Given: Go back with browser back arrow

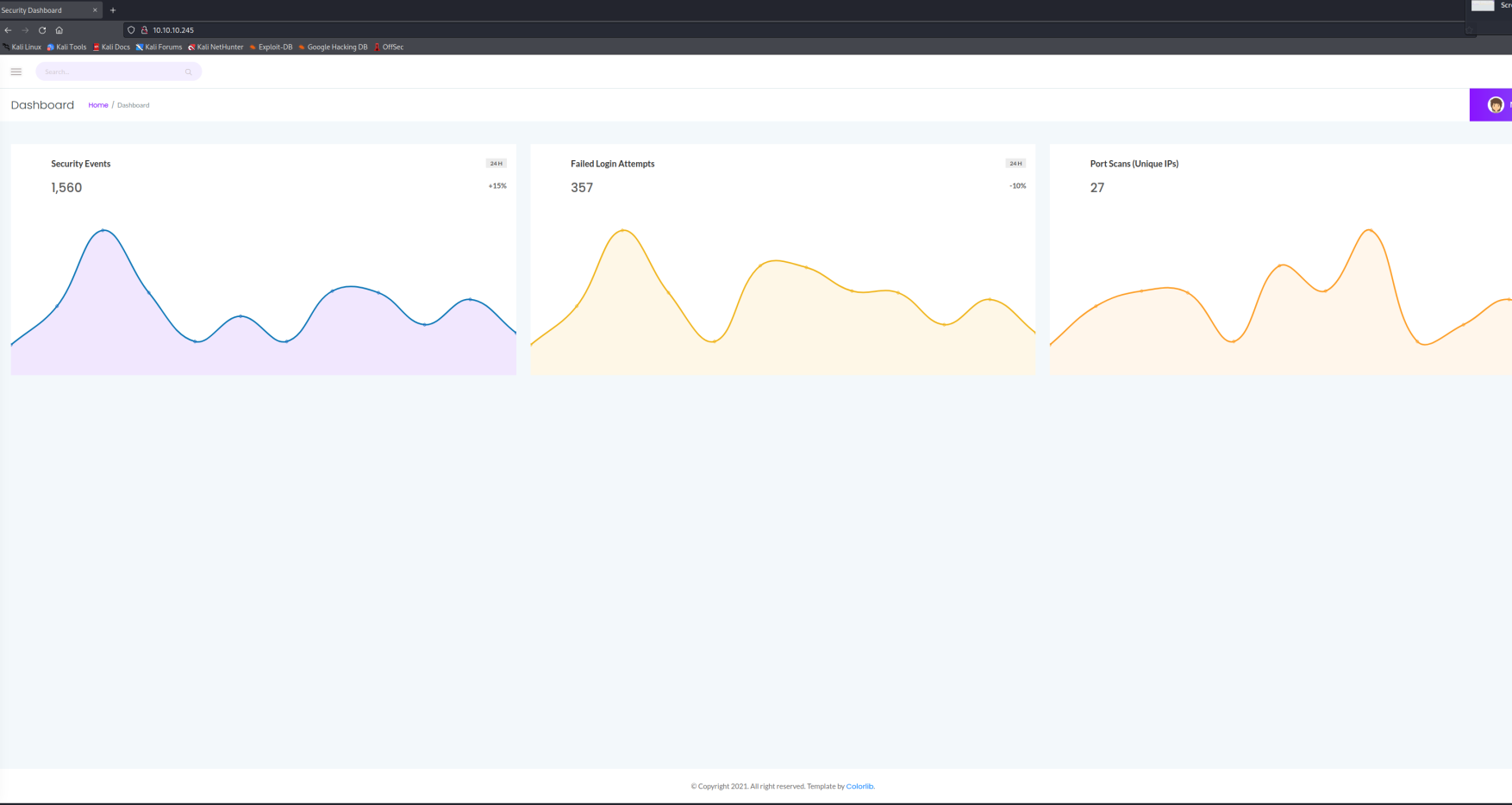Looking at the screenshot, I should click(9, 30).
